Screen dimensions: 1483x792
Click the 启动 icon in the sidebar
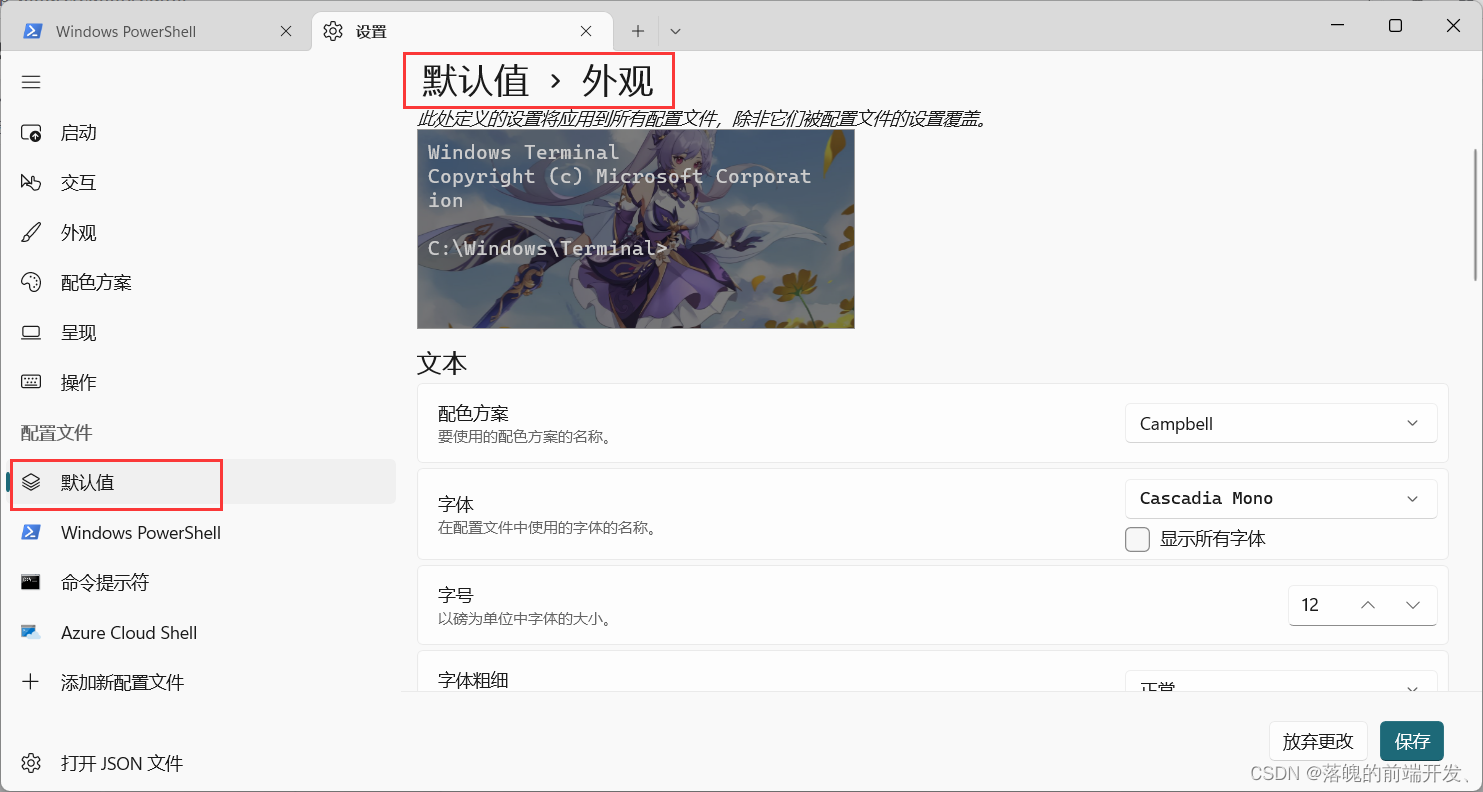pyautogui.click(x=31, y=133)
